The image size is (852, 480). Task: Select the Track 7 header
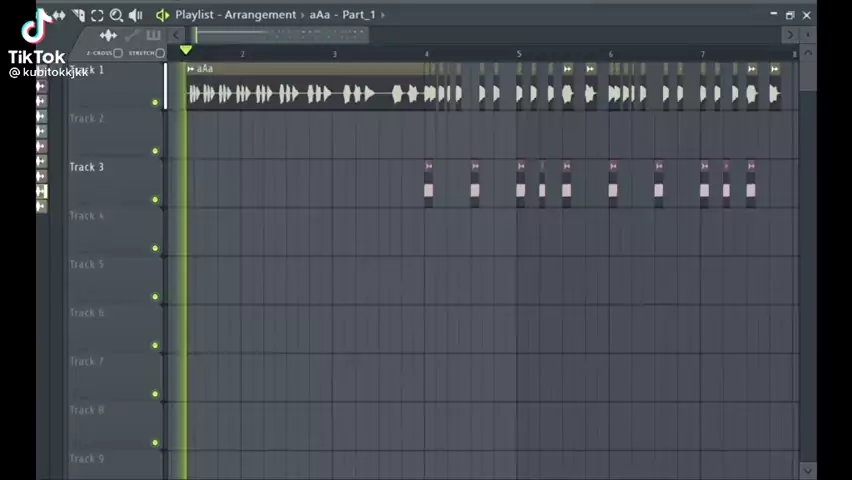click(x=116, y=377)
